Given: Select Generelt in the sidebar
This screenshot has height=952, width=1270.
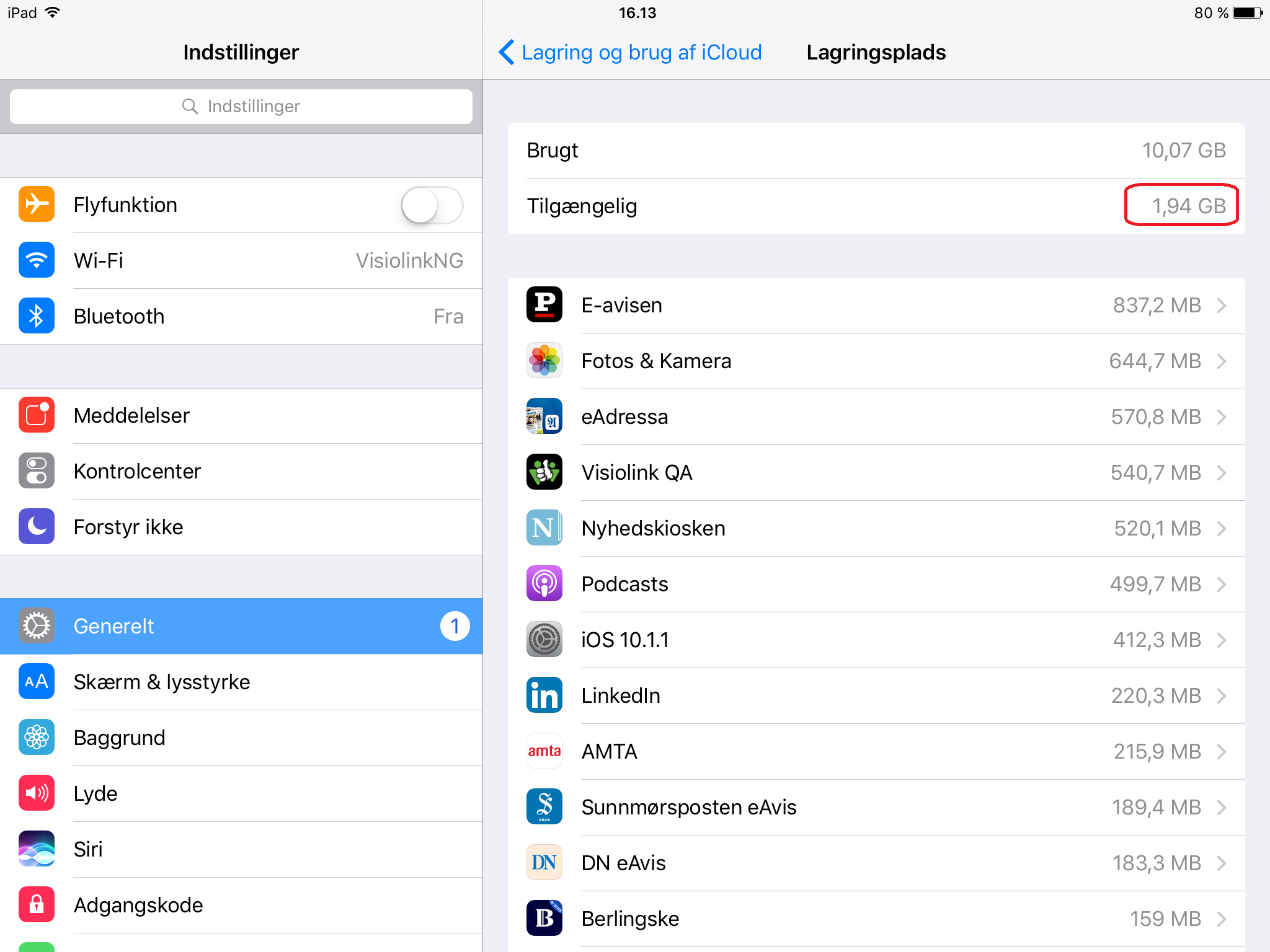Looking at the screenshot, I should pyautogui.click(x=241, y=626).
